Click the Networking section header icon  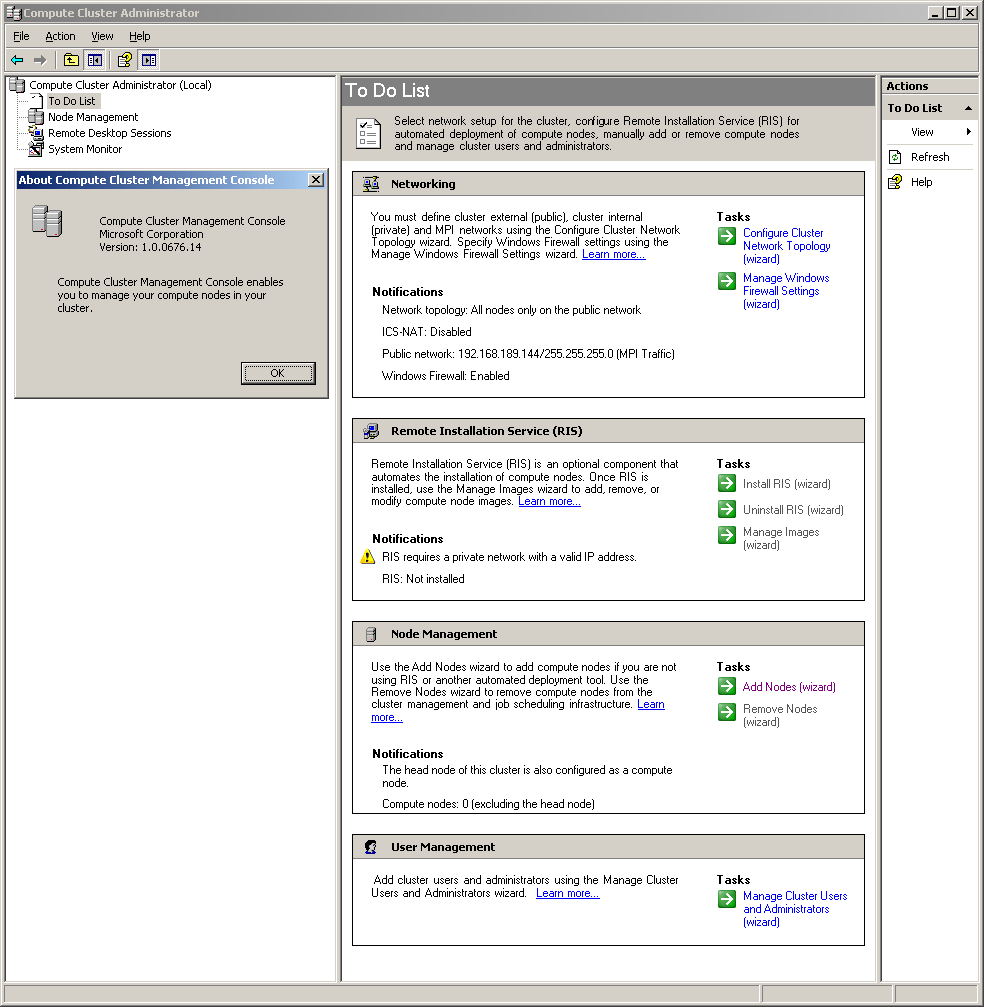pos(371,184)
